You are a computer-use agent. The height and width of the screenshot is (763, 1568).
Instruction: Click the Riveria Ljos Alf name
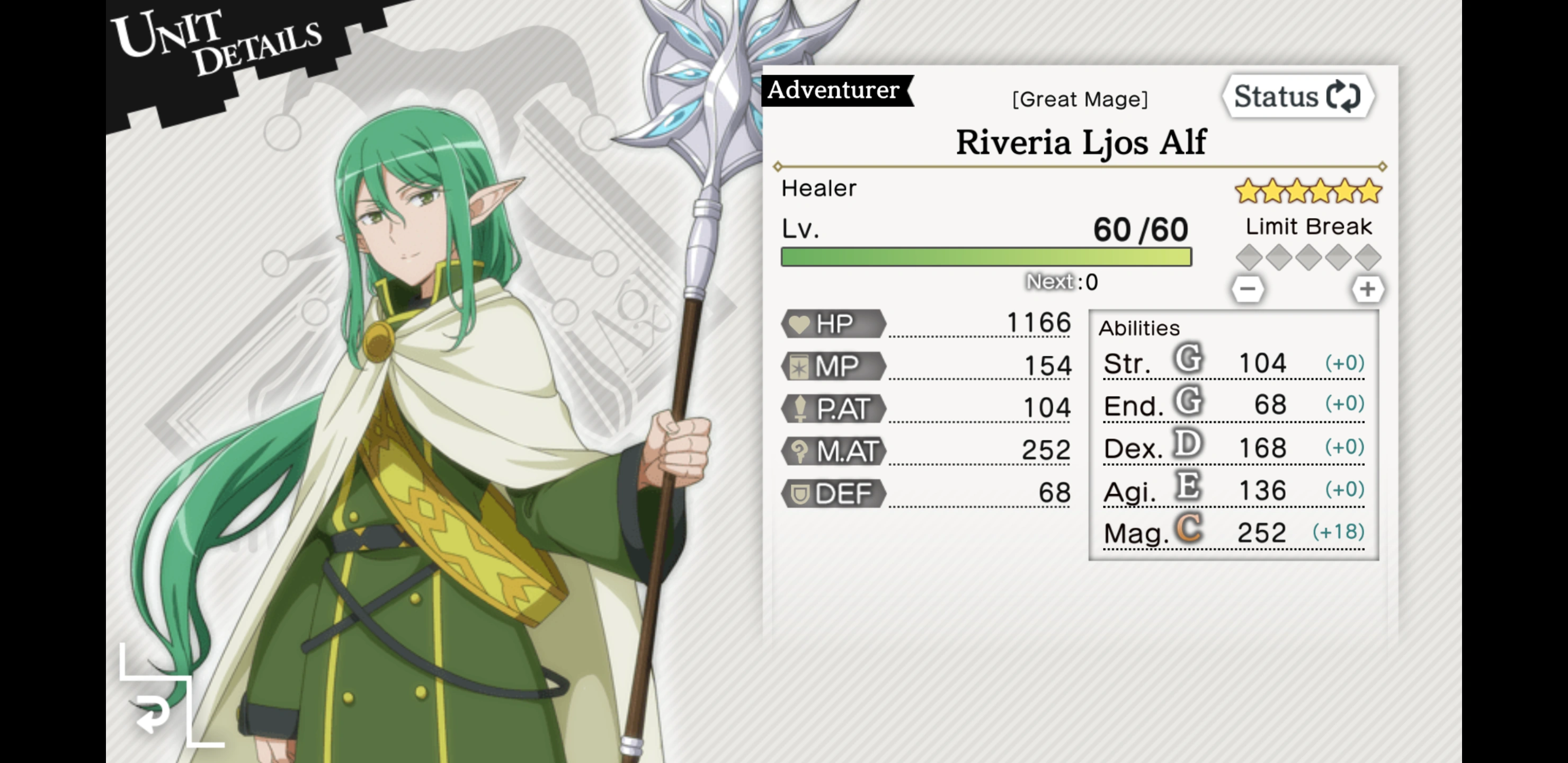1081,142
